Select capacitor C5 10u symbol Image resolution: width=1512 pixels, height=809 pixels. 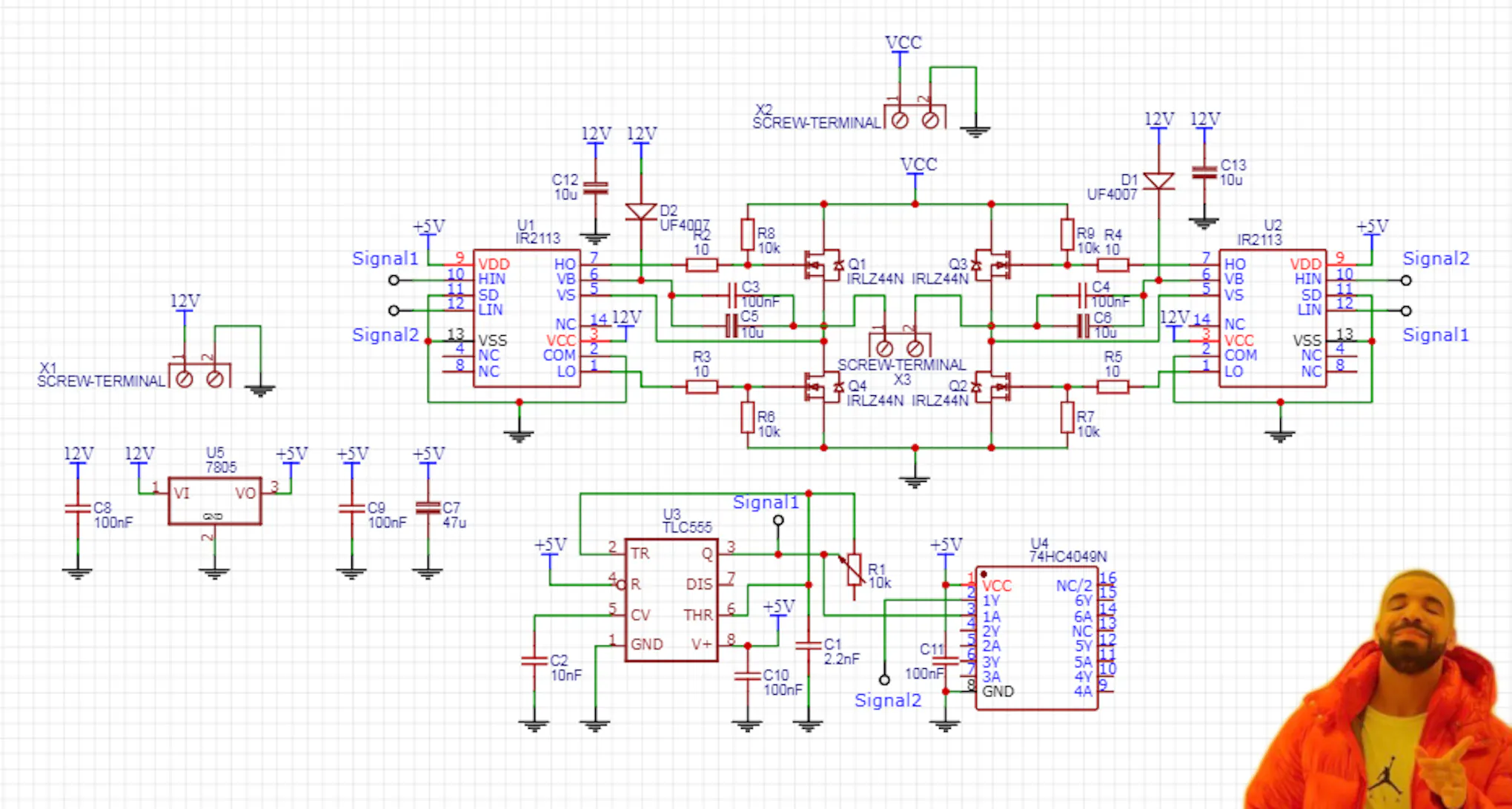[x=732, y=325]
